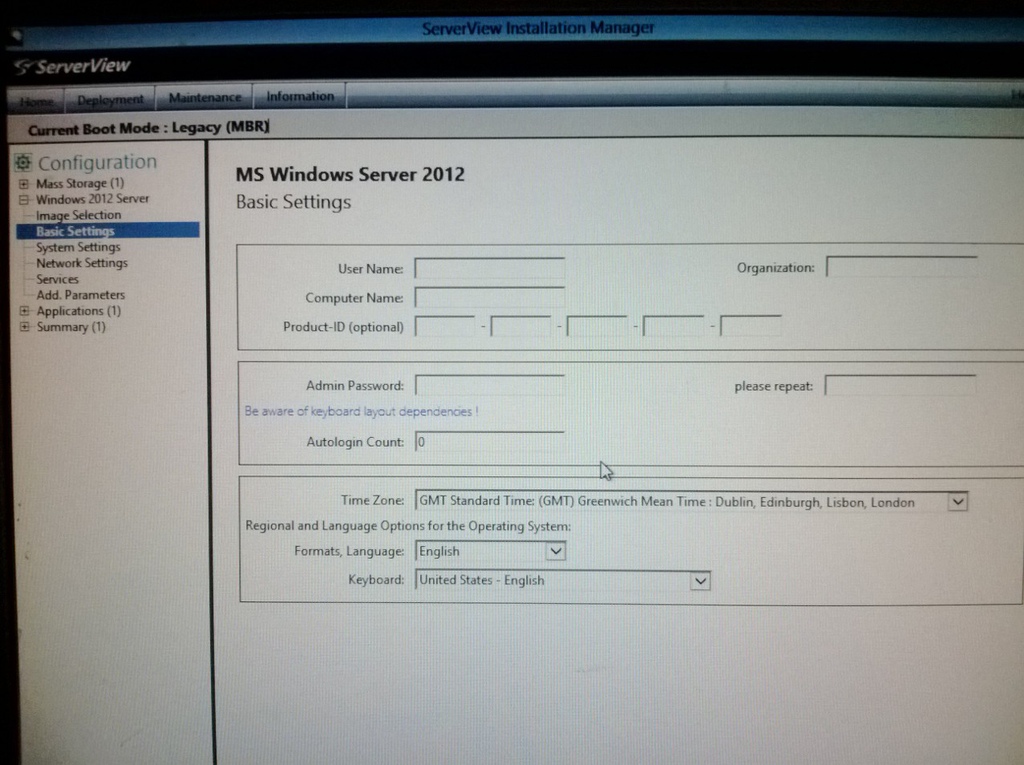This screenshot has width=1024, height=765.
Task: Click the Current Boot Mode: Legacy (MBR) text
Action: tap(148, 128)
